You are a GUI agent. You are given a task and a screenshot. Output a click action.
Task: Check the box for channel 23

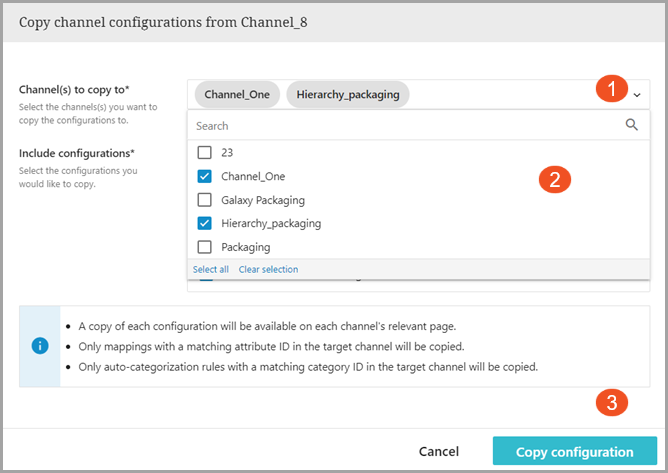(x=205, y=153)
